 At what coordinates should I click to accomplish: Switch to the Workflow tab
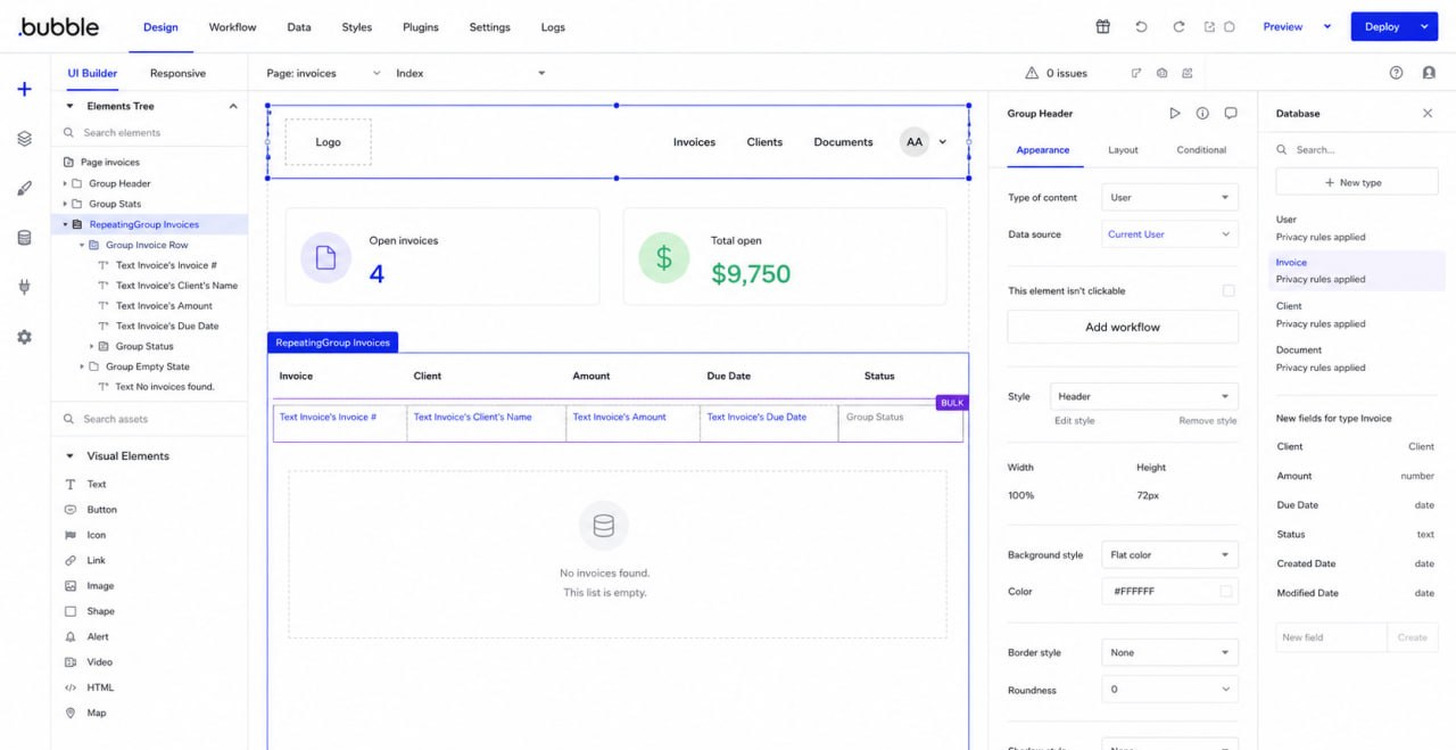coord(232,27)
